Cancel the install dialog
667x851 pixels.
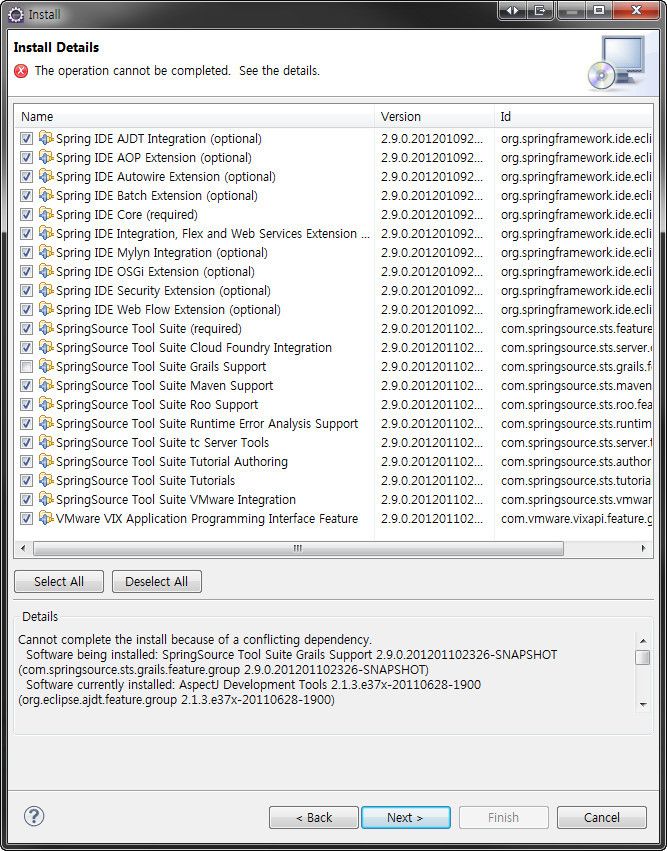tap(601, 817)
